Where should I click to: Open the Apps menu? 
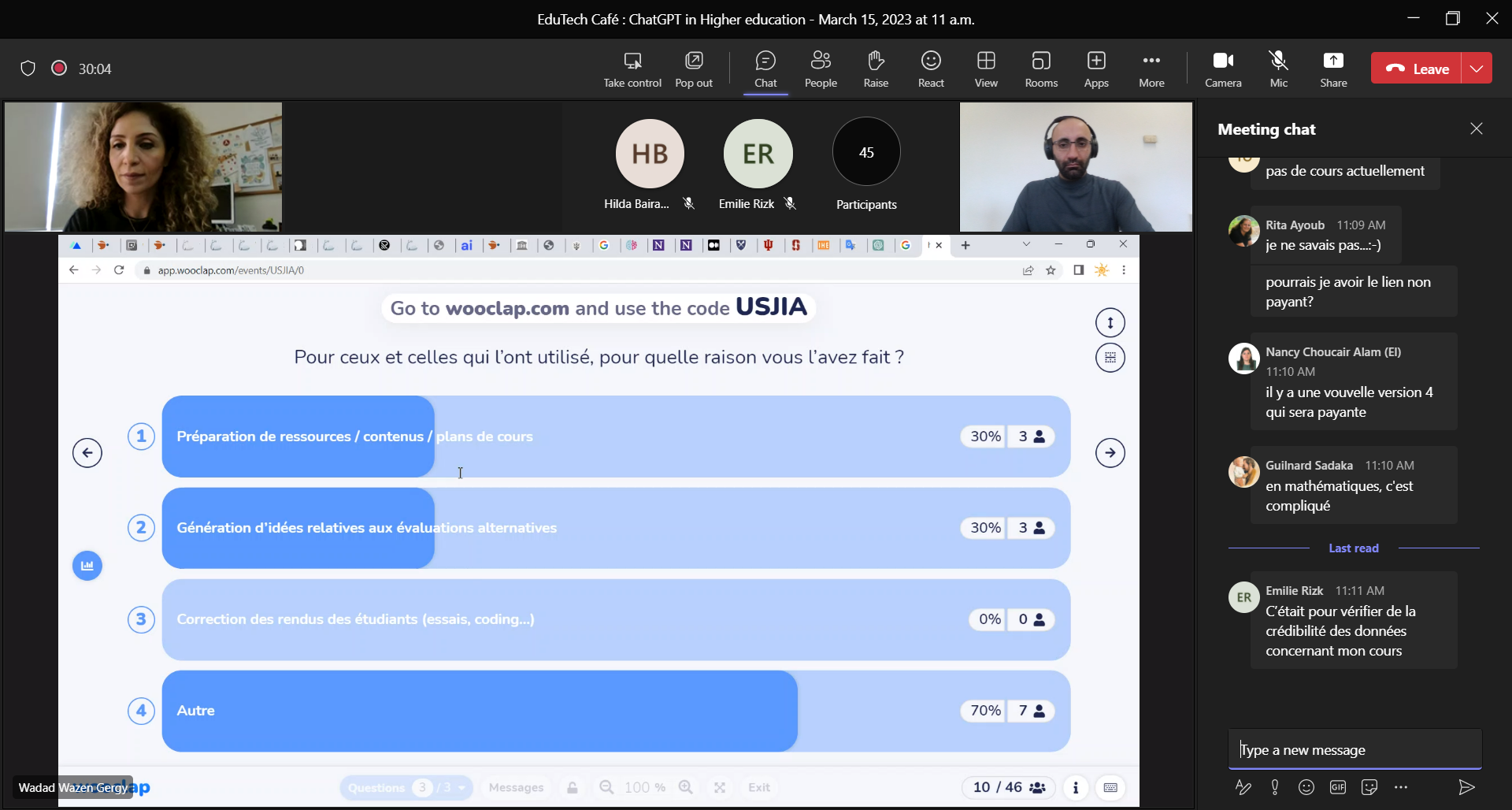coord(1096,69)
